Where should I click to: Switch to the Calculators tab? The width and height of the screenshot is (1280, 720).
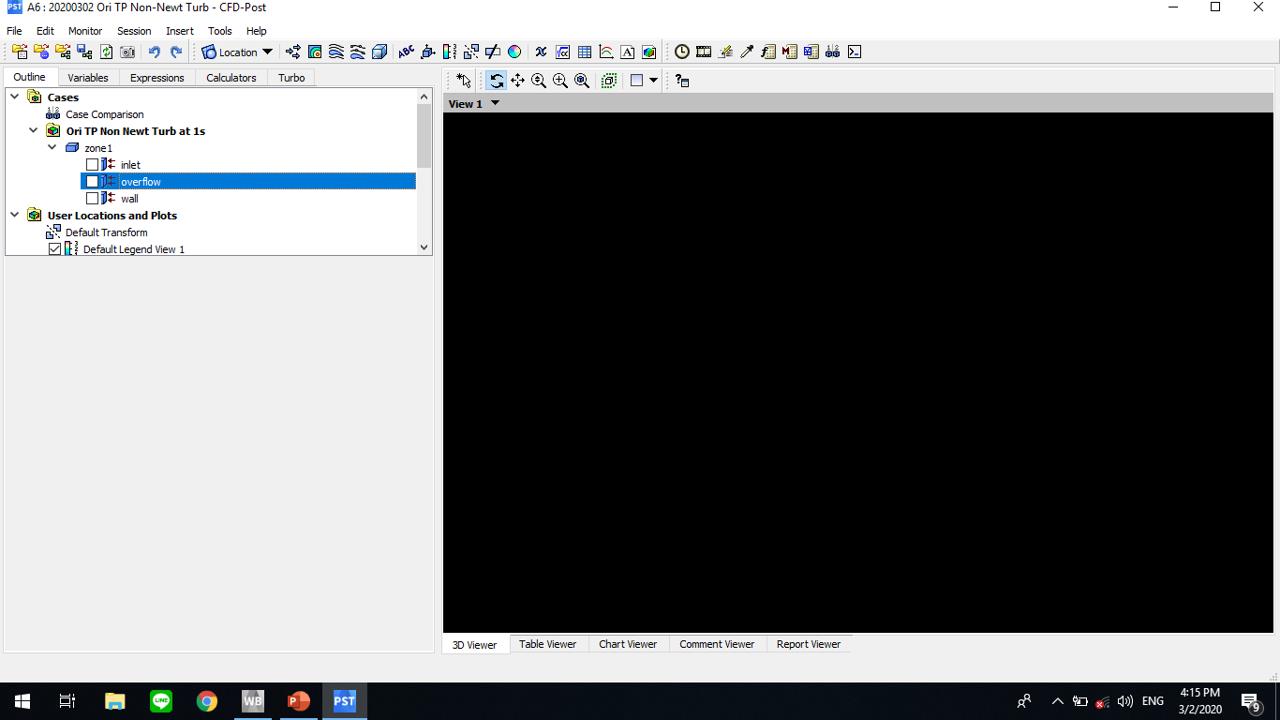231,78
